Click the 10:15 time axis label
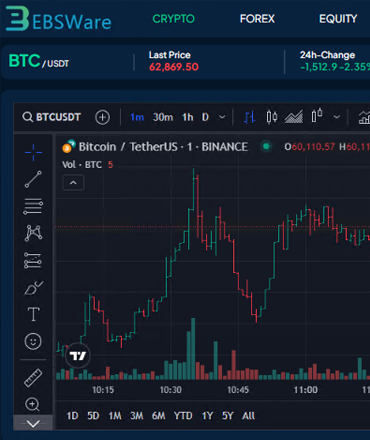Image resolution: width=370 pixels, height=440 pixels. (103, 390)
